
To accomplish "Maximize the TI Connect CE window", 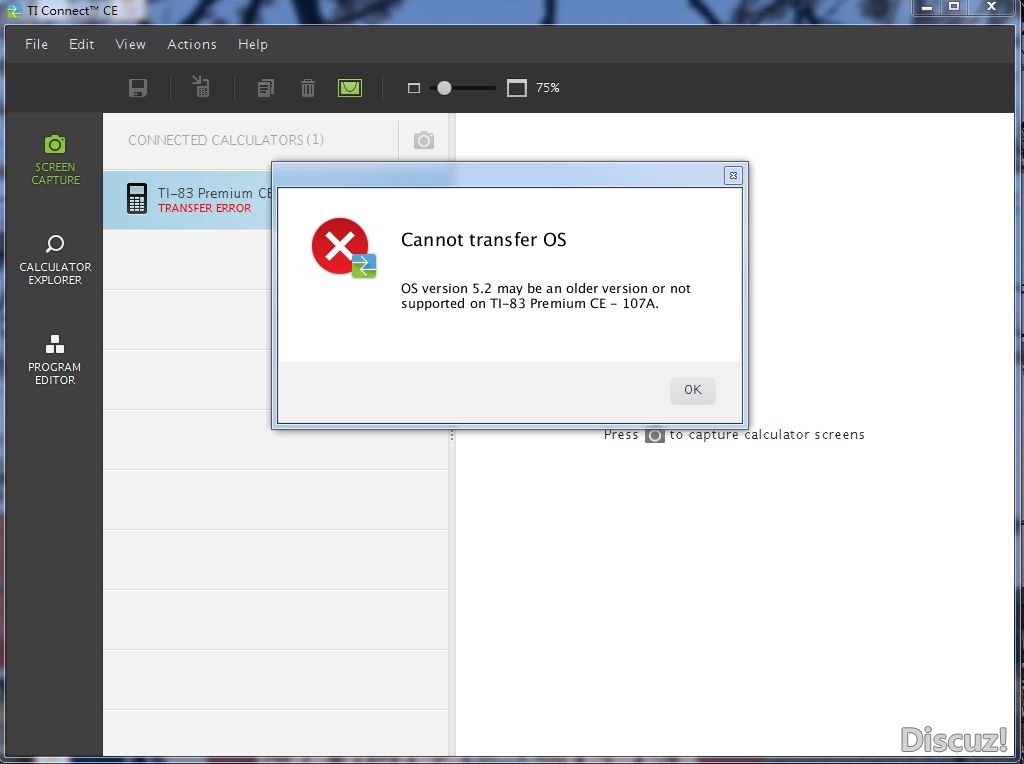I will click(x=954, y=7).
